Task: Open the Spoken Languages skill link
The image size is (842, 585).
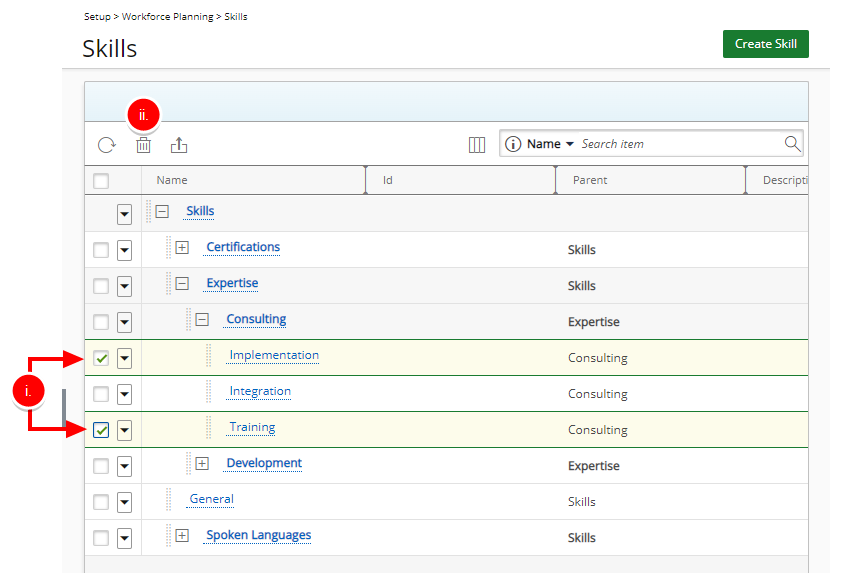Action: (x=258, y=535)
